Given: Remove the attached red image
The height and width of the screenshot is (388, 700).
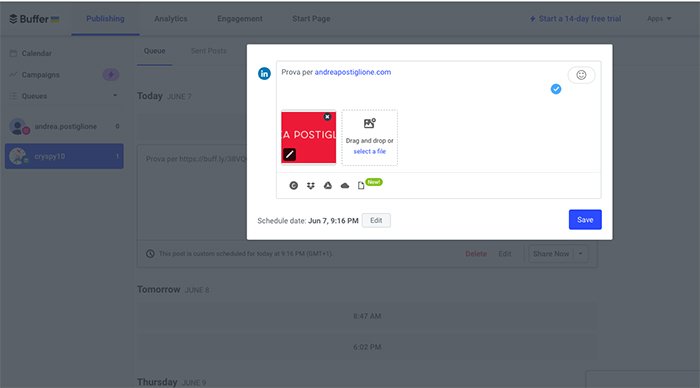Looking at the screenshot, I should (x=327, y=117).
